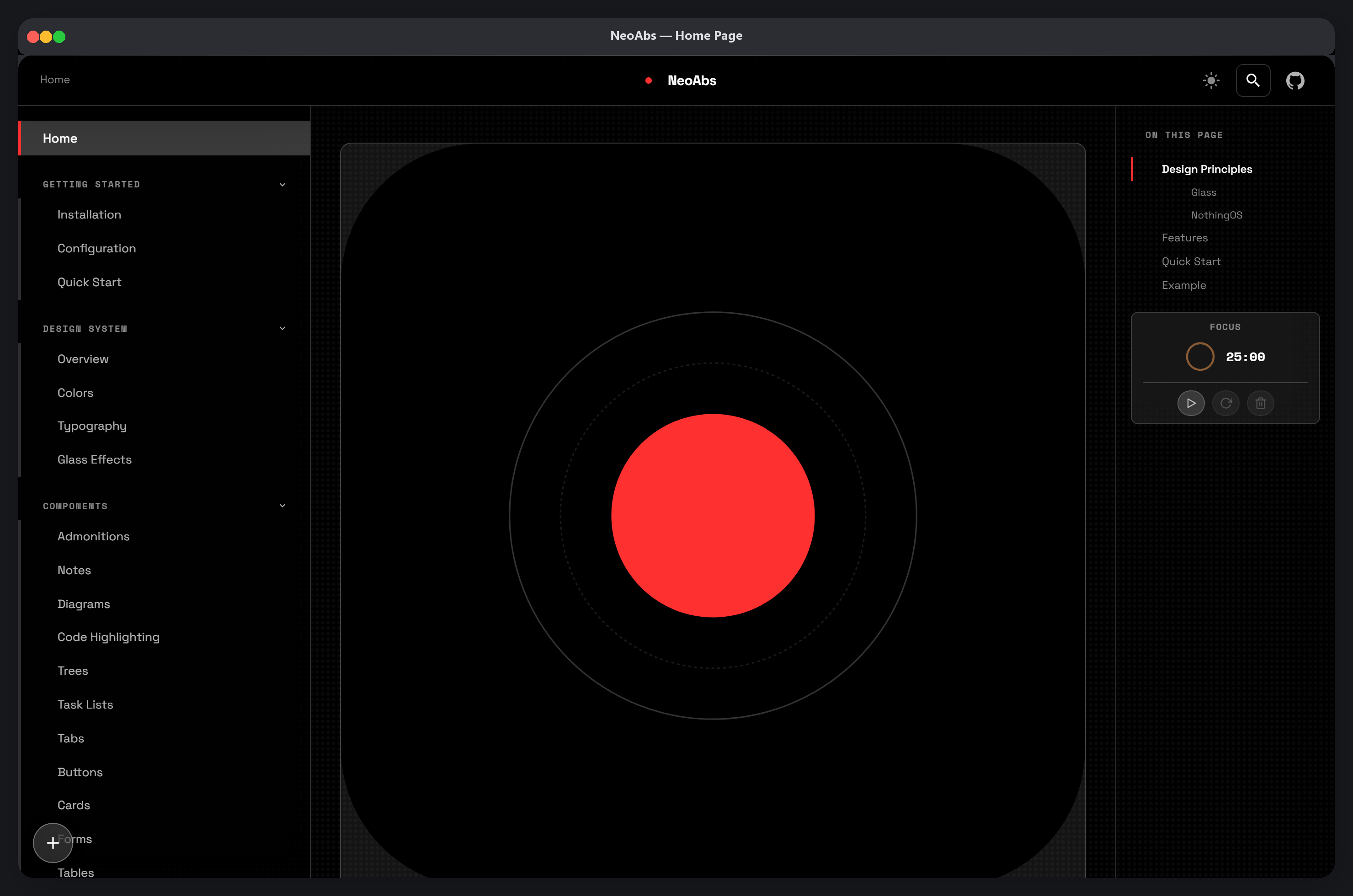This screenshot has height=896, width=1353.
Task: Open the search button in header
Action: pyautogui.click(x=1253, y=80)
